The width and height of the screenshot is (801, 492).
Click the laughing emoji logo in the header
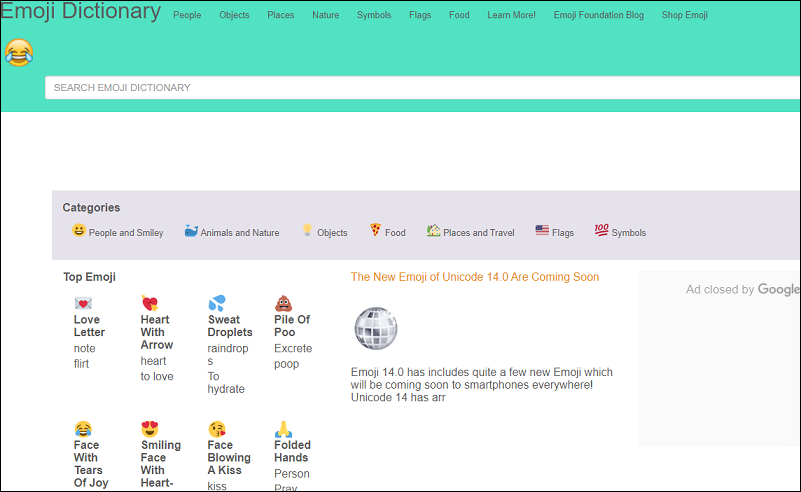click(19, 53)
